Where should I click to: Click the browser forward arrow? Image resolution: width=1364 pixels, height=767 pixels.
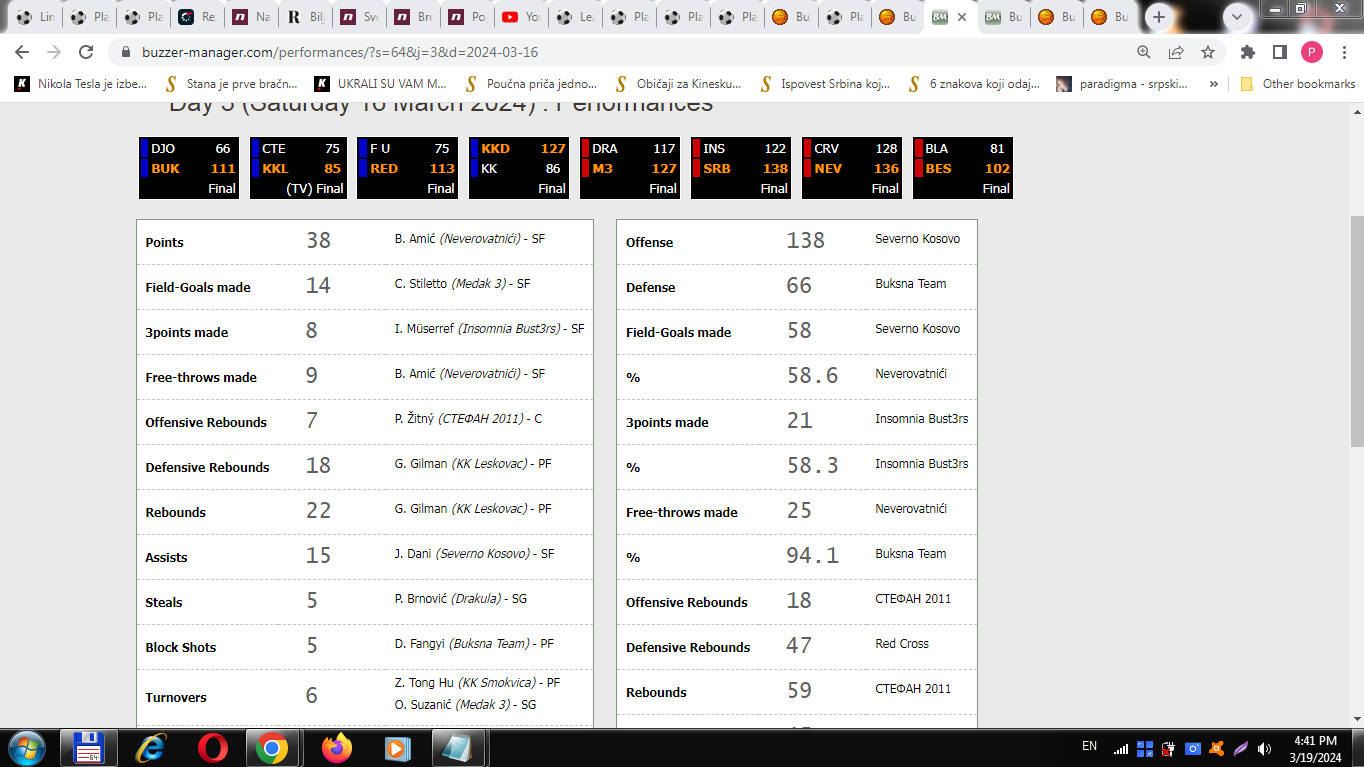pyautogui.click(x=54, y=52)
